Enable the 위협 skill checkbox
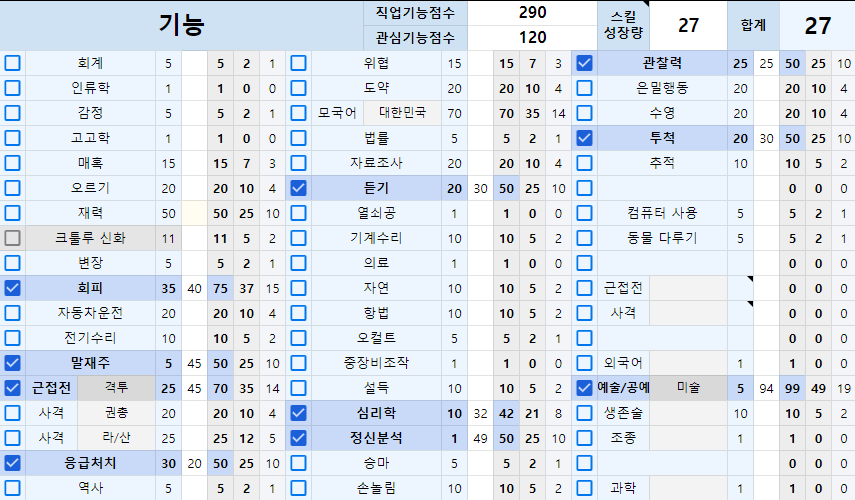The height and width of the screenshot is (500, 855). click(298, 63)
